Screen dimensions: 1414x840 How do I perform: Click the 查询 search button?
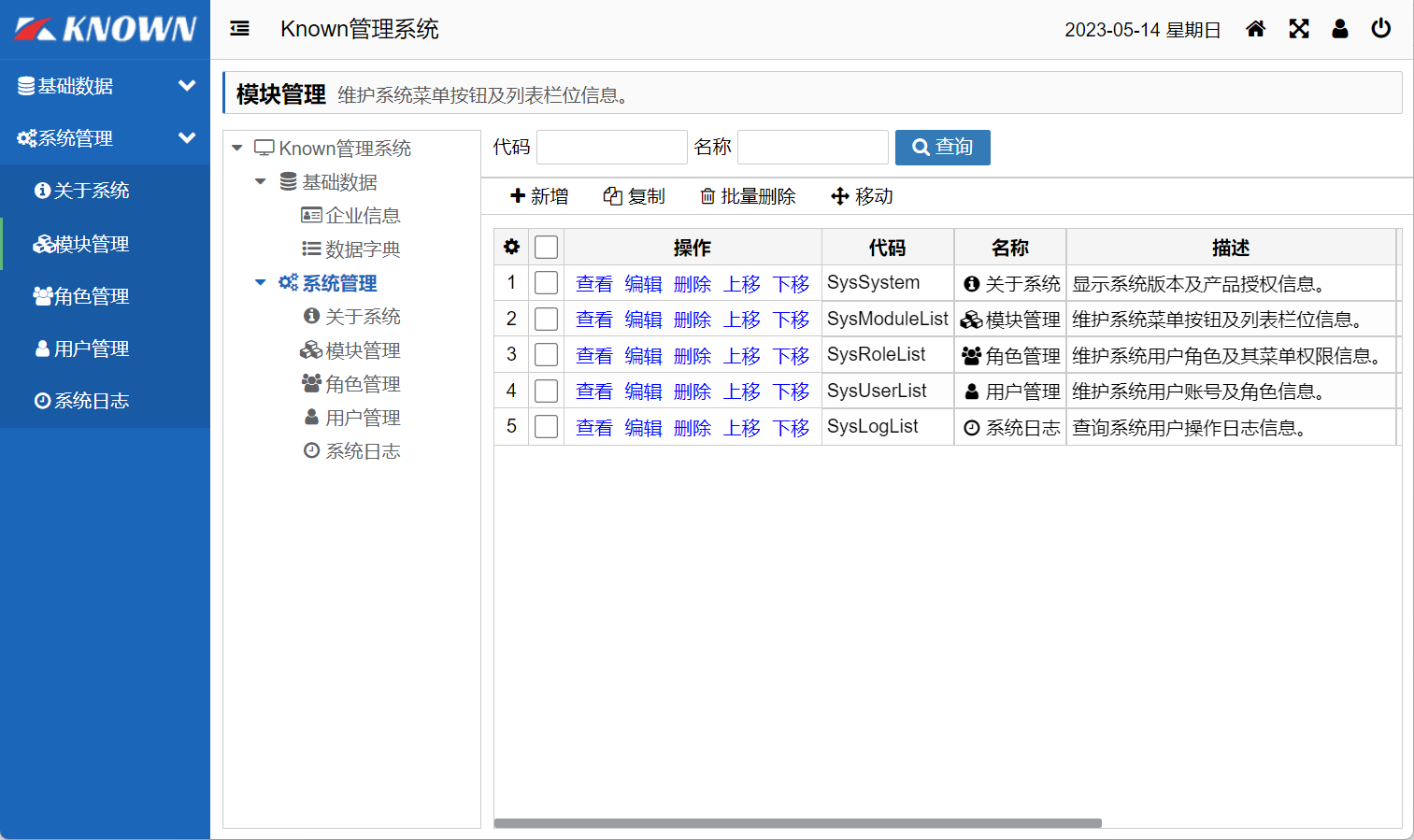click(942, 147)
